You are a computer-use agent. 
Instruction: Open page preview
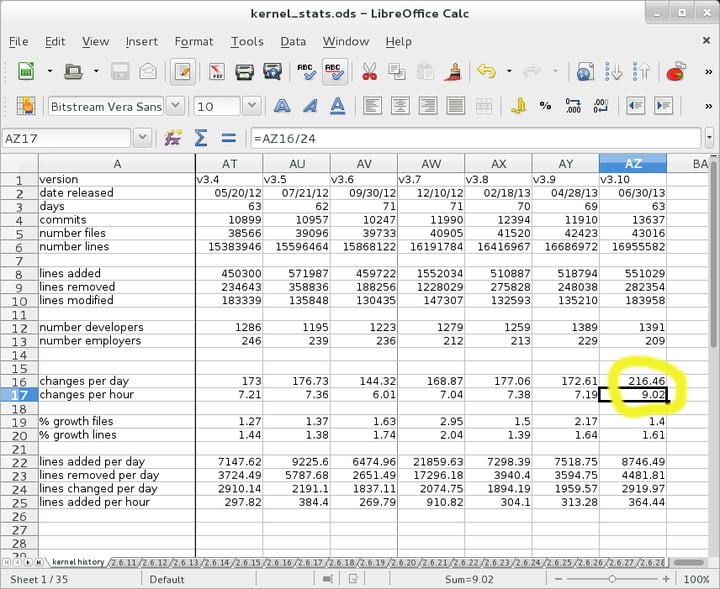(x=272, y=71)
